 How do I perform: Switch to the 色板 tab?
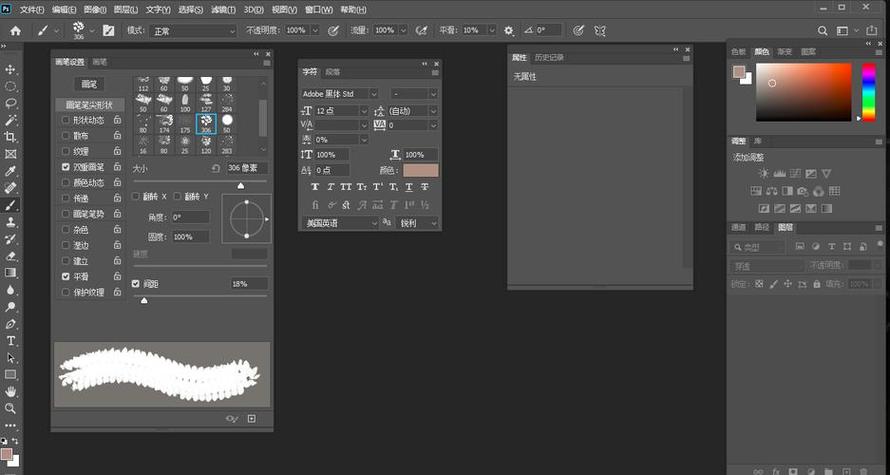coord(738,52)
